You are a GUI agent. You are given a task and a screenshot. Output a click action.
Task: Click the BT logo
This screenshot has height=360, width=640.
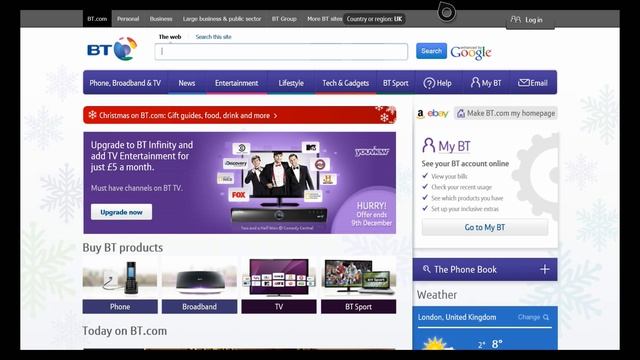coord(112,49)
